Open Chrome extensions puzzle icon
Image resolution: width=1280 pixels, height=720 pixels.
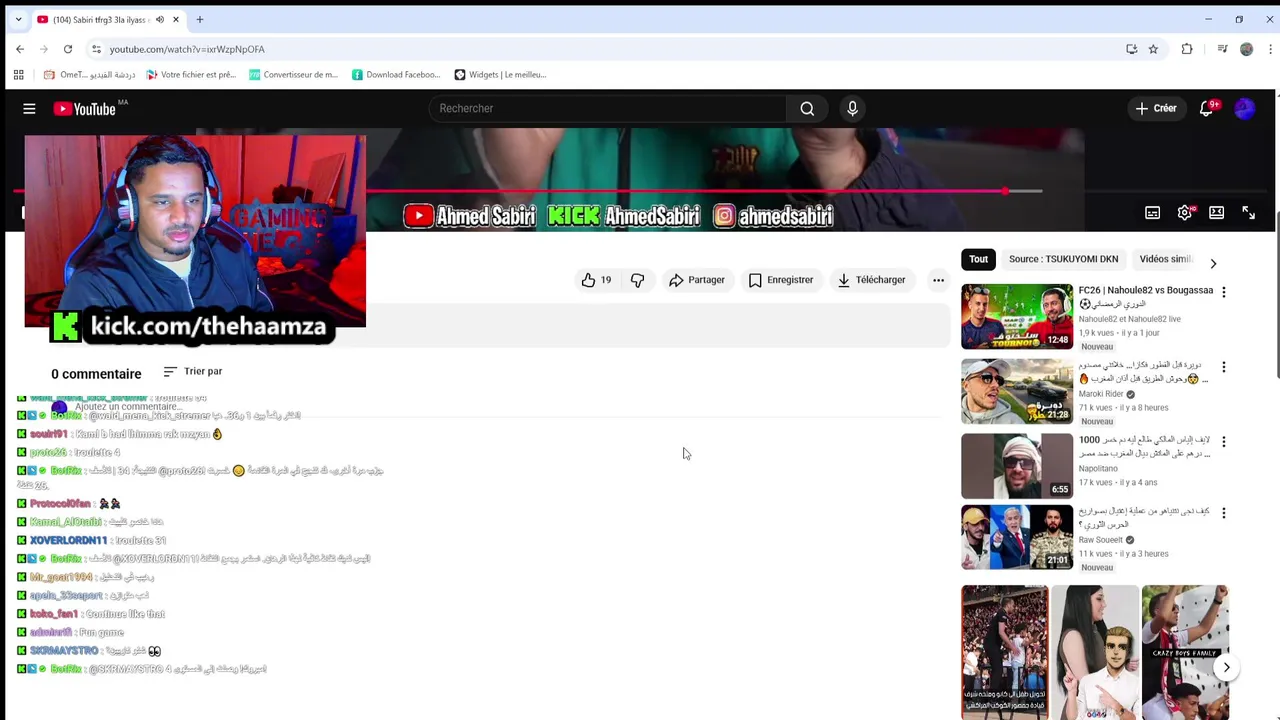(1187, 49)
